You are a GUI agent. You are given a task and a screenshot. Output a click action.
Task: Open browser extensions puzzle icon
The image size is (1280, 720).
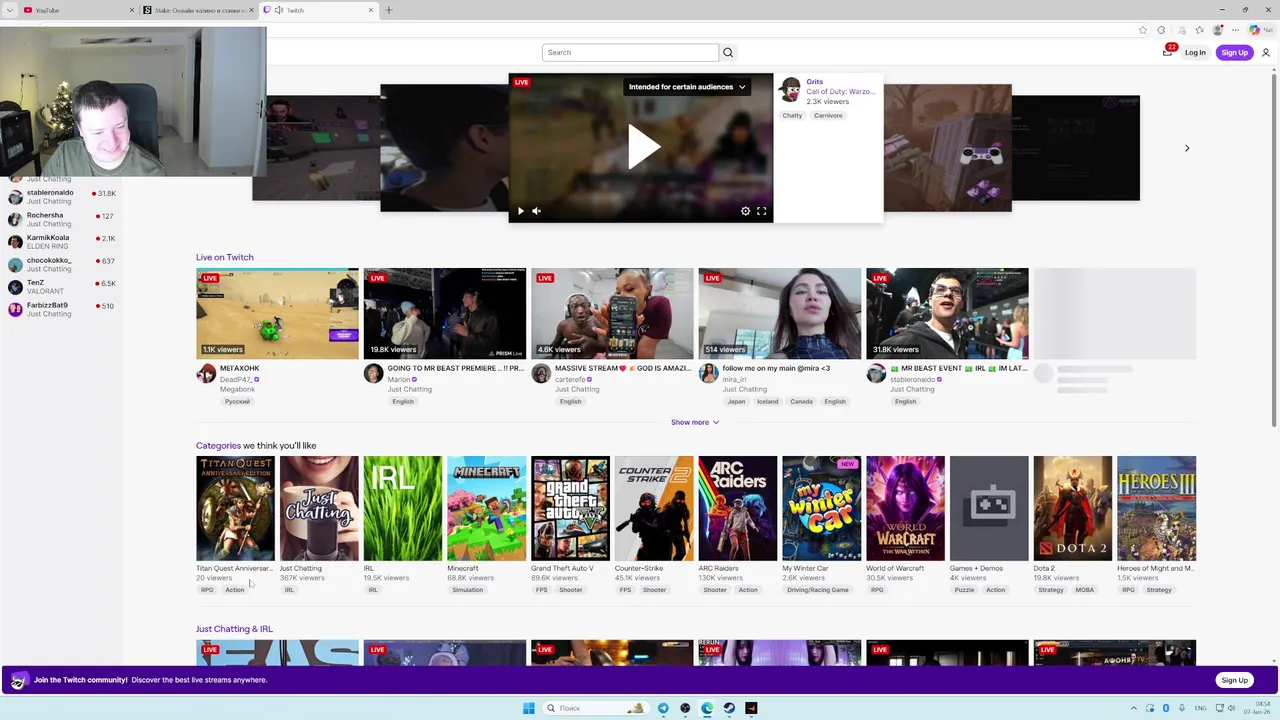[1161, 30]
